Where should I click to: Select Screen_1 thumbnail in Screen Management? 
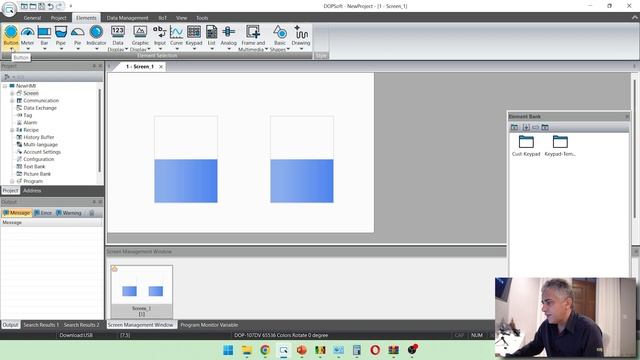[142, 291]
